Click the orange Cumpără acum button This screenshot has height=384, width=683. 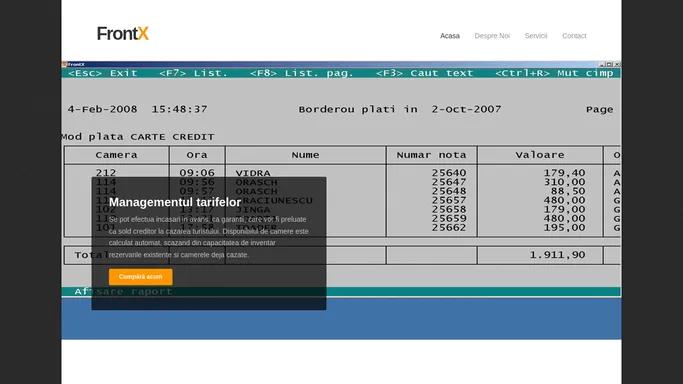pyautogui.click(x=141, y=277)
